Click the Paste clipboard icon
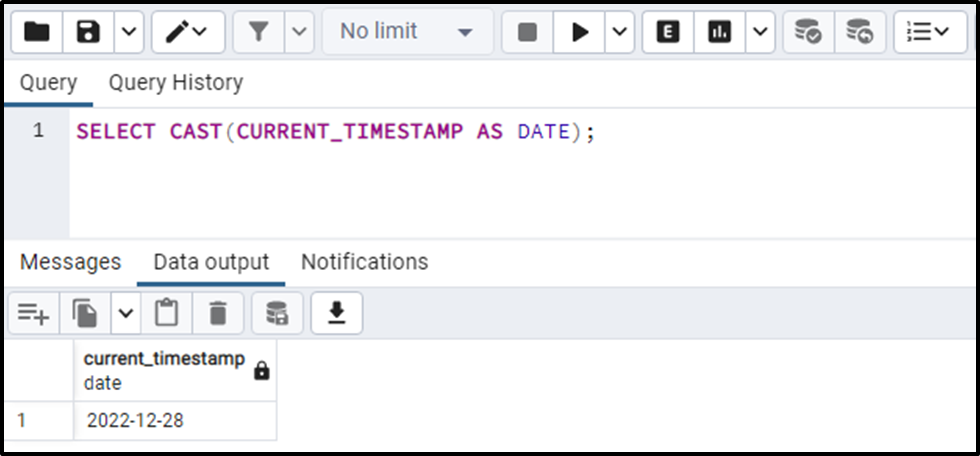 (167, 313)
